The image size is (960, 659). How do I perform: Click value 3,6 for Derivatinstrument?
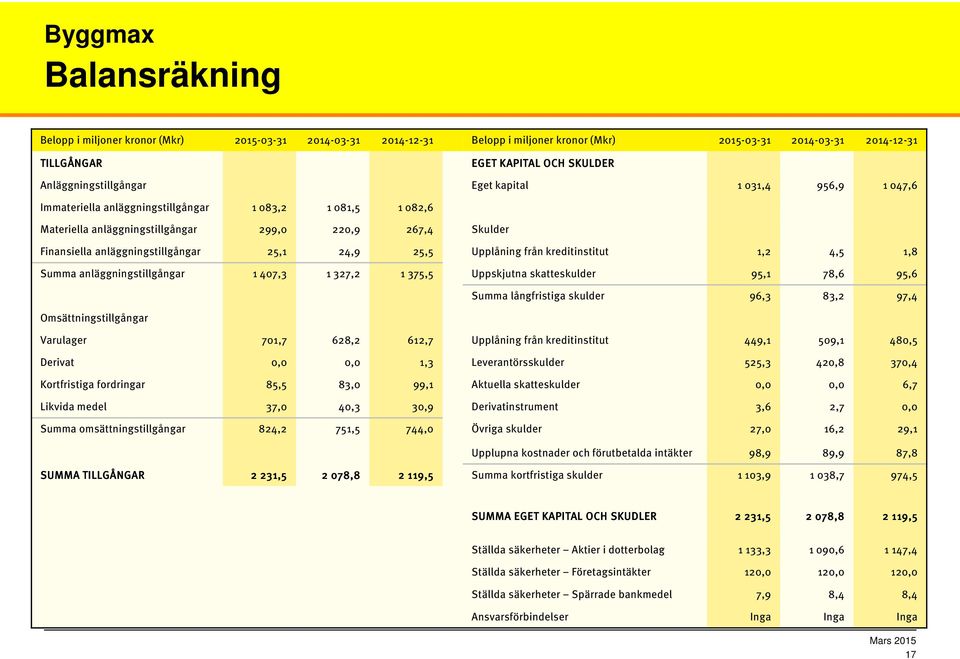[763, 407]
